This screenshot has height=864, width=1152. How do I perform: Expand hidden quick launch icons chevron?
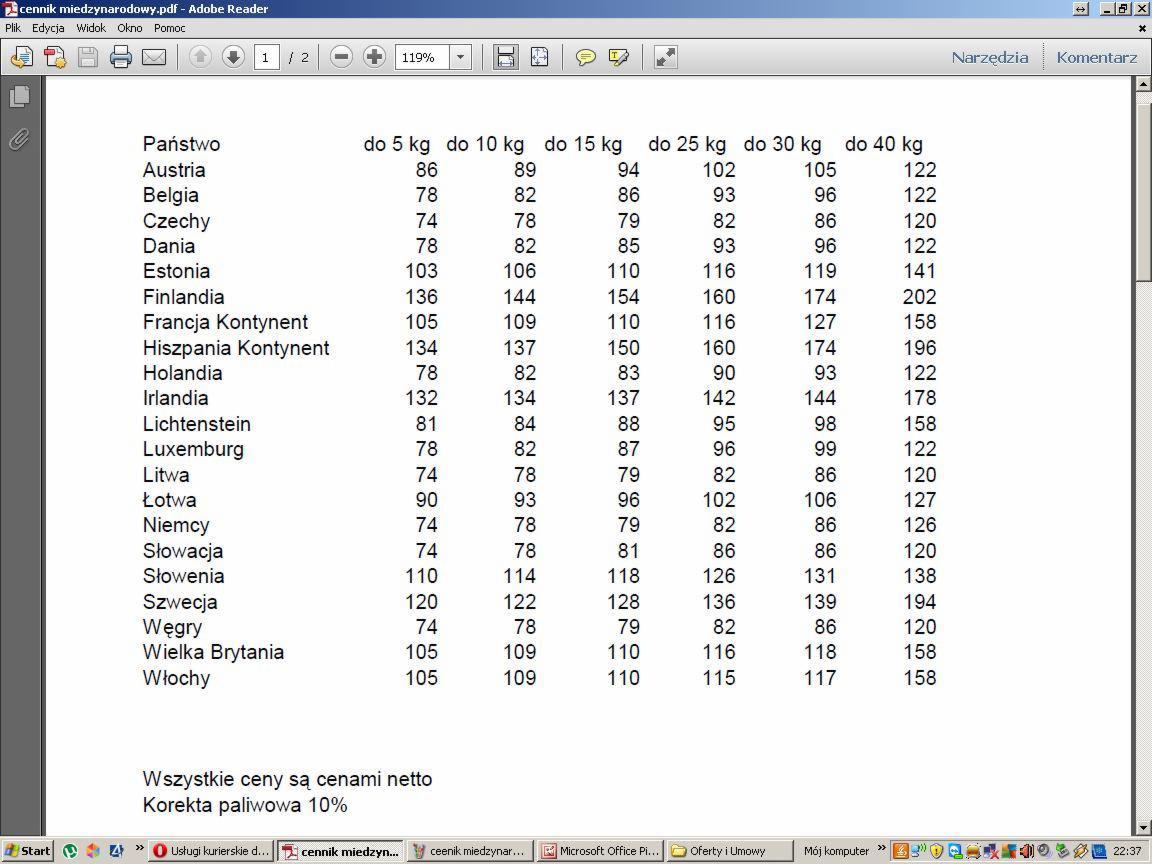139,850
